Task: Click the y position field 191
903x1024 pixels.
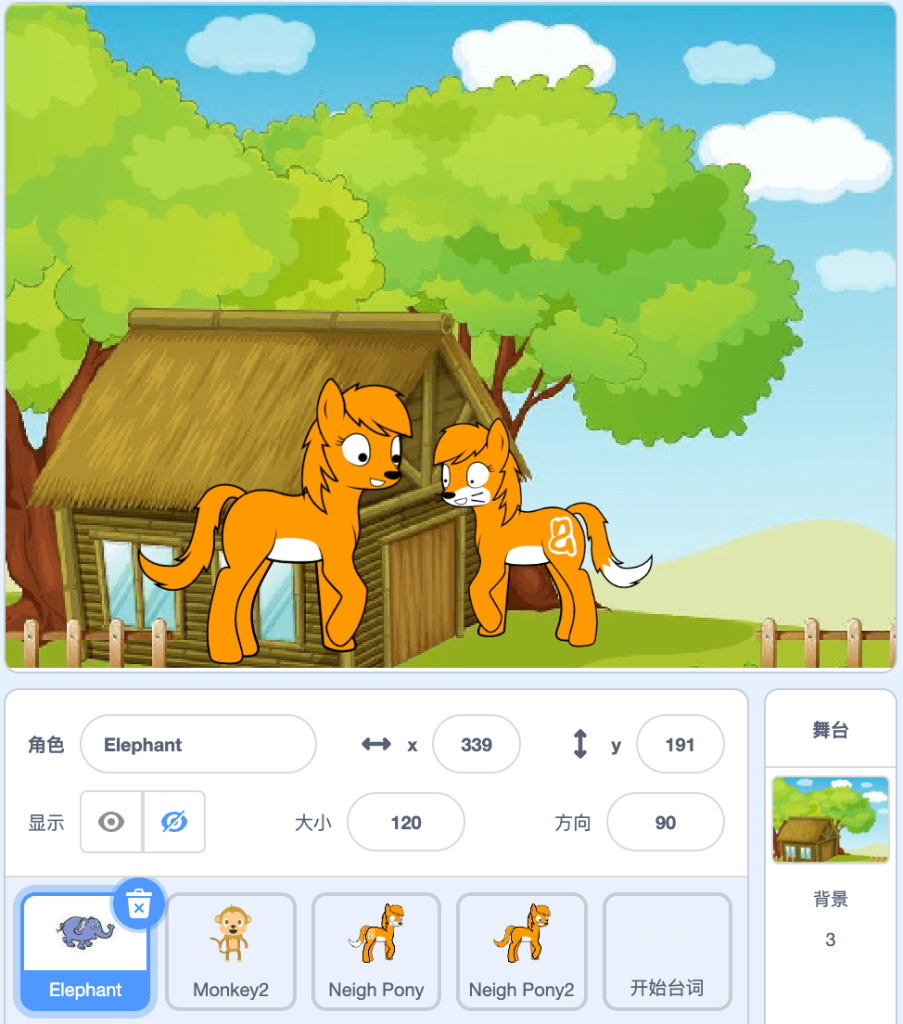Action: [x=680, y=744]
